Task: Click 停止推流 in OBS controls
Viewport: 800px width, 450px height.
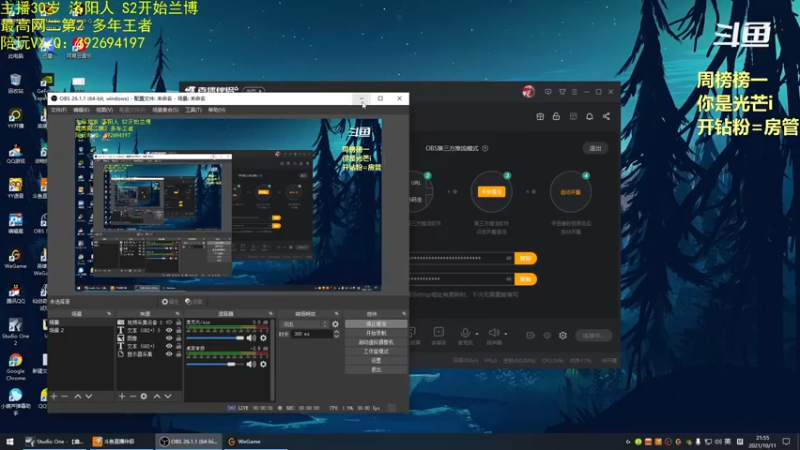Action: point(376,323)
